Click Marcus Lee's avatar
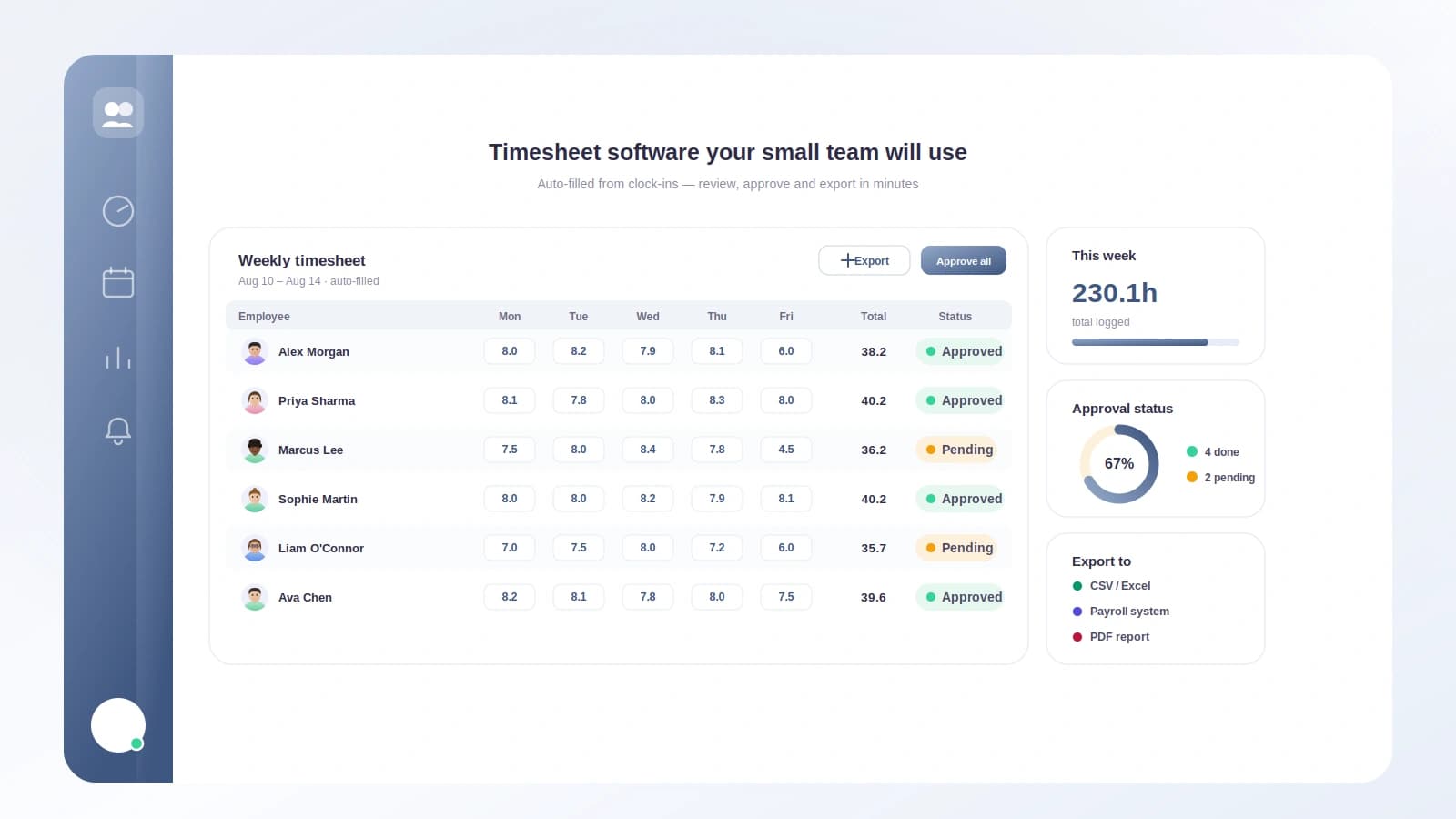The image size is (1456, 819). [255, 450]
